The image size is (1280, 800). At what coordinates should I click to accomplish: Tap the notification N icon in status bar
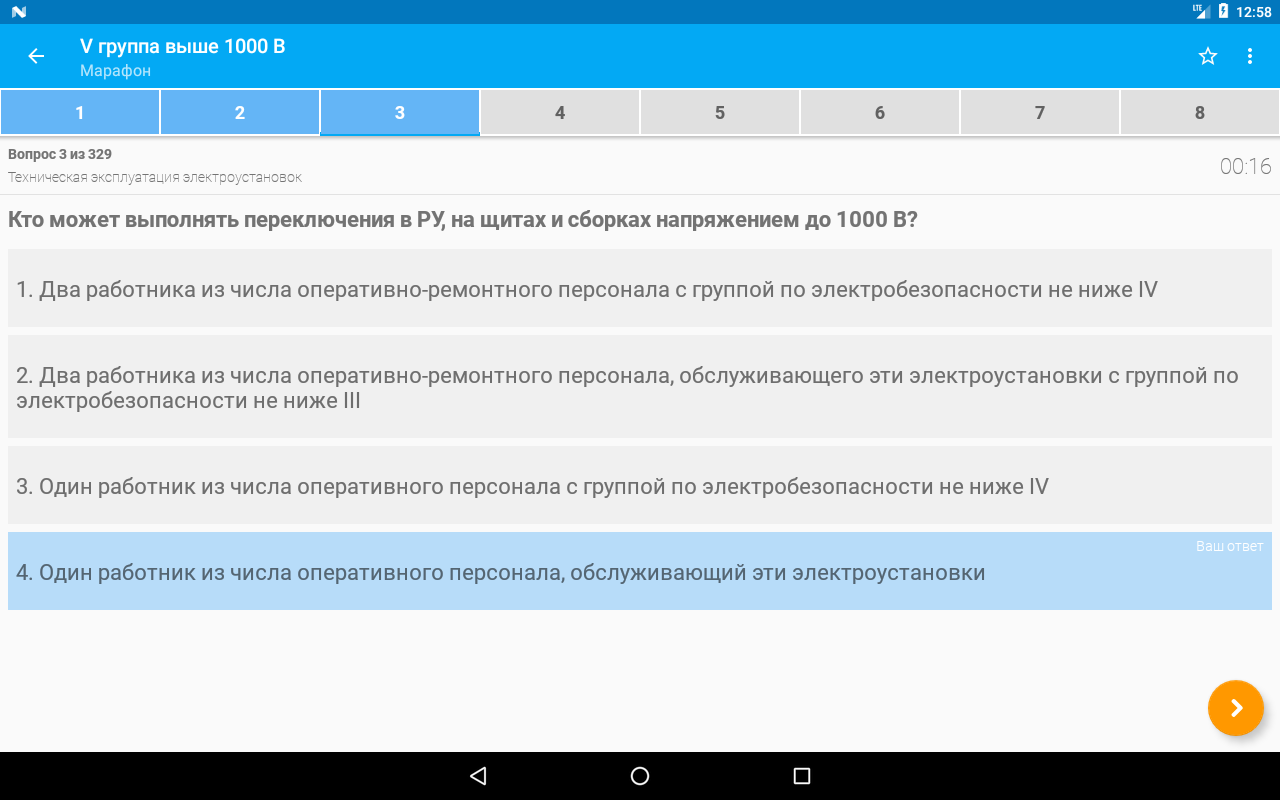19,12
